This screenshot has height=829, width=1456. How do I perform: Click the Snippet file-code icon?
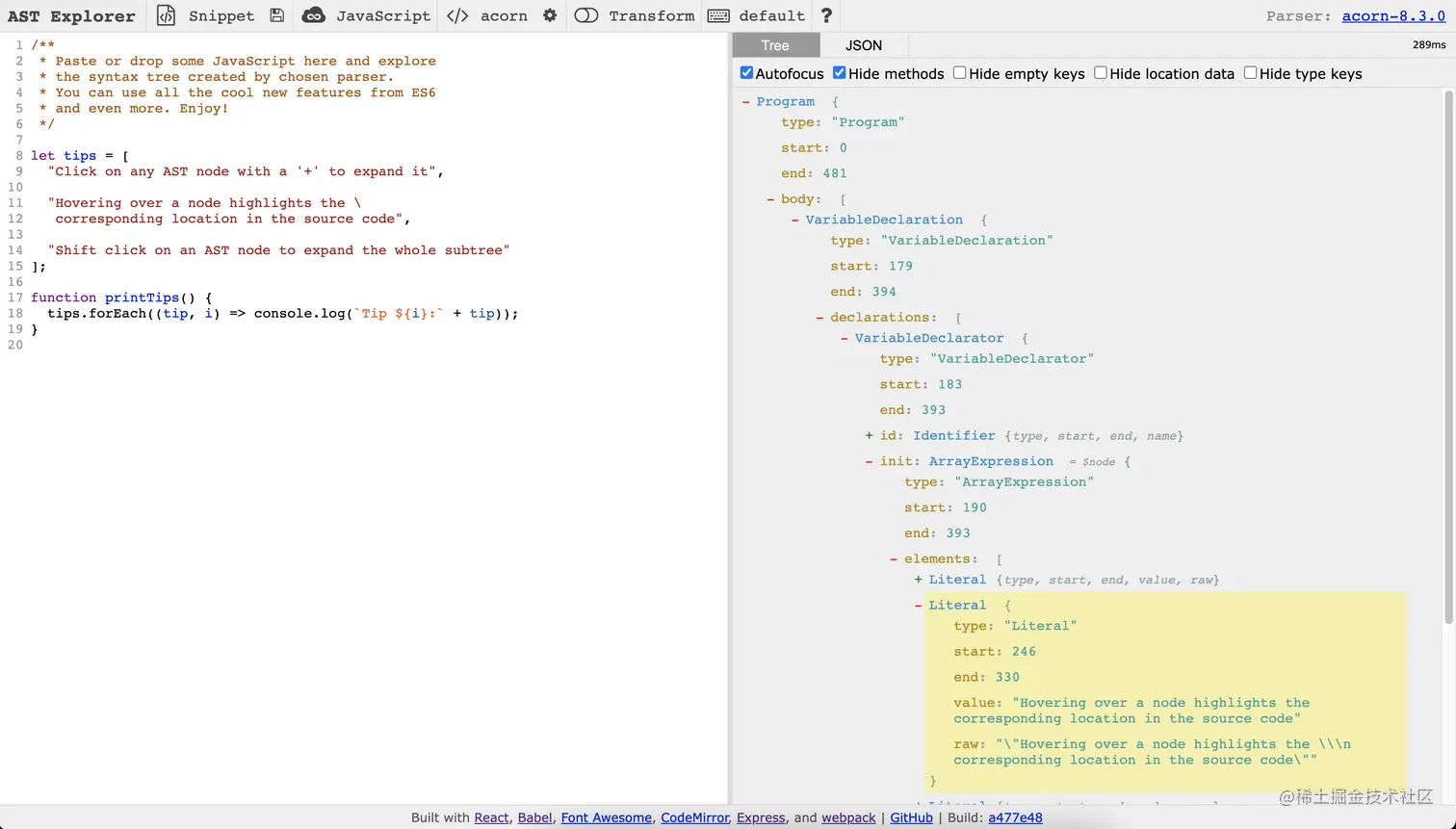click(x=166, y=15)
